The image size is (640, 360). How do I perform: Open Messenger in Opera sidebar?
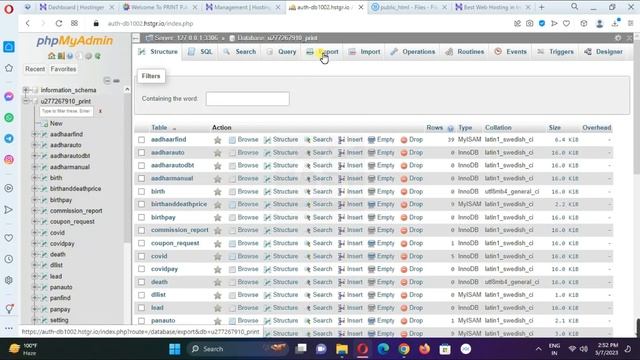click(x=9, y=96)
